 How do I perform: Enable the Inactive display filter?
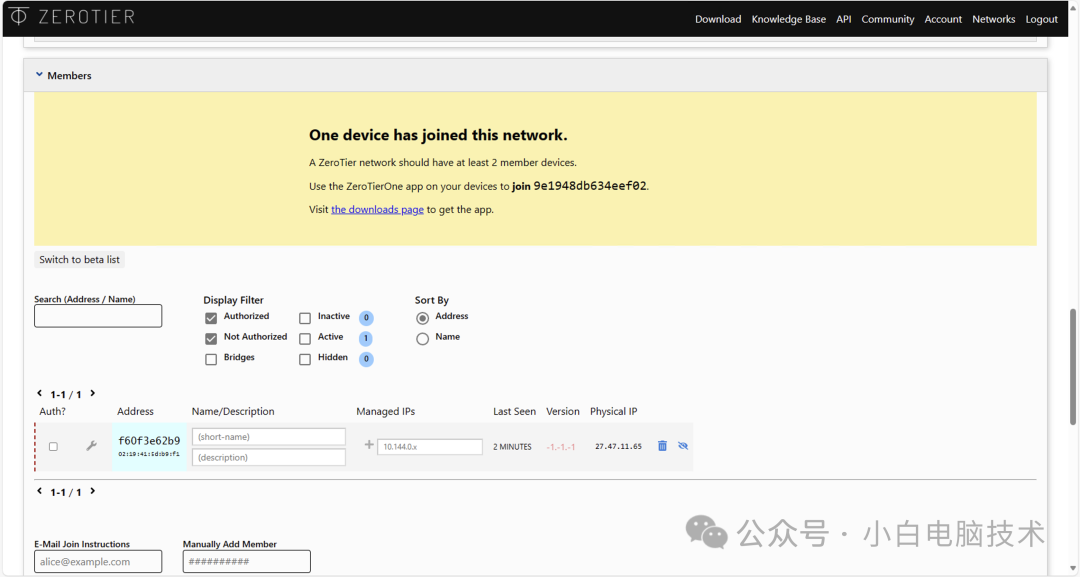click(304, 318)
